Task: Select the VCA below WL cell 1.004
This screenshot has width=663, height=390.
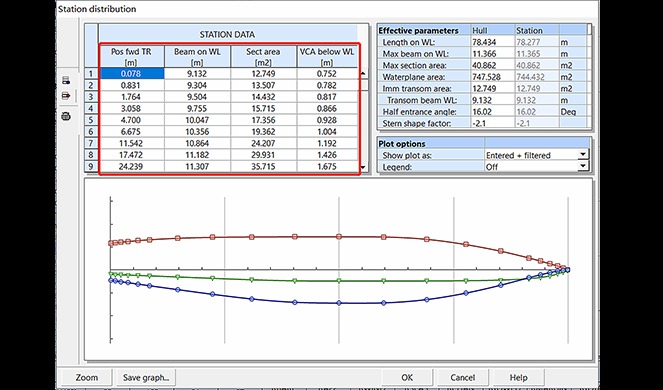Action: (327, 132)
